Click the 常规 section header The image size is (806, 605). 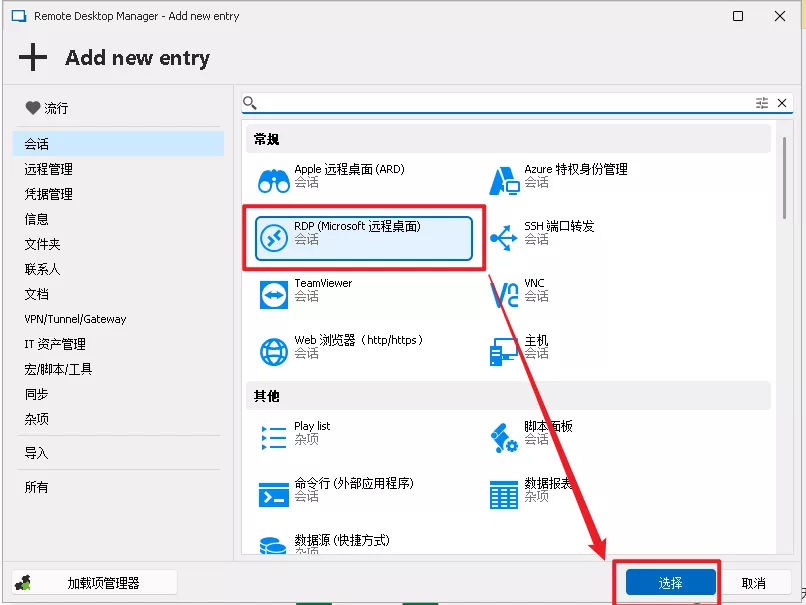pyautogui.click(x=508, y=139)
